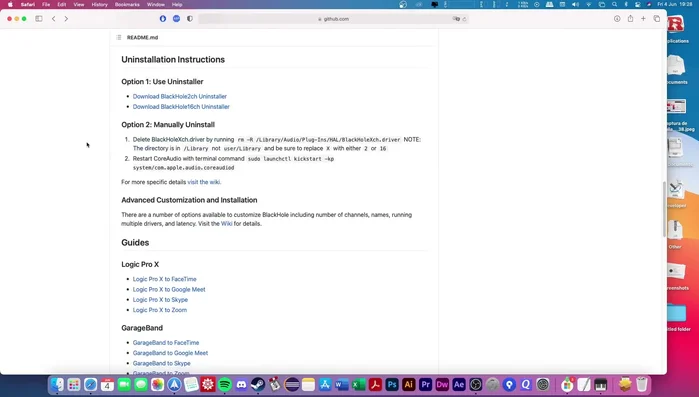Open Adobe Acrobat from the Dock
The image size is (699, 397).
click(375, 385)
